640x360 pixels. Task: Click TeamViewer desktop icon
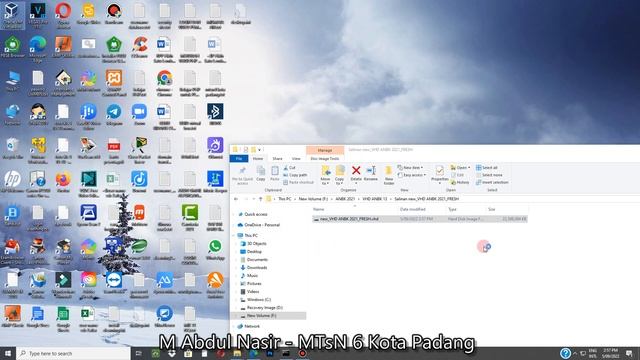[x=114, y=283]
